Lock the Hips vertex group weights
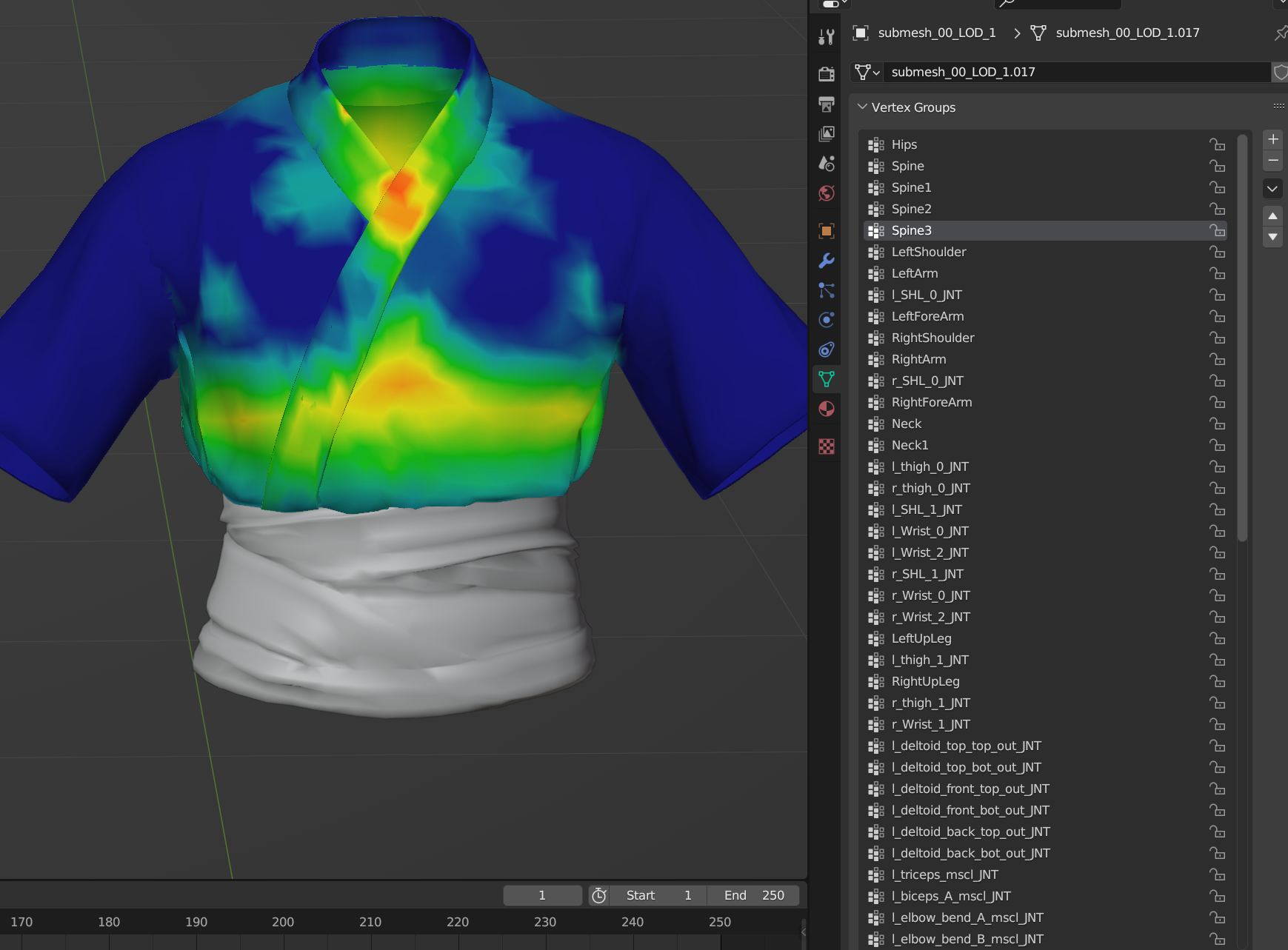Screen dimensions: 1288x950 (1217, 144)
